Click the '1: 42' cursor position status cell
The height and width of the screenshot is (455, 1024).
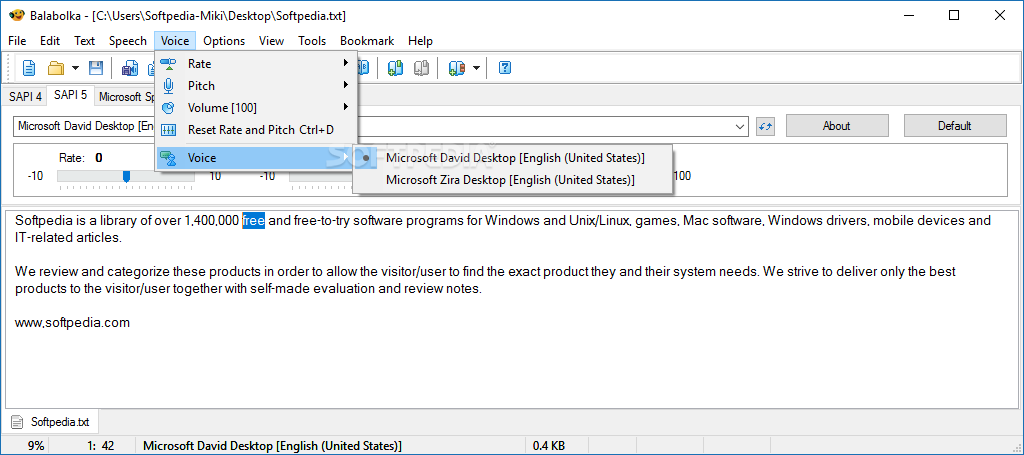tap(93, 446)
